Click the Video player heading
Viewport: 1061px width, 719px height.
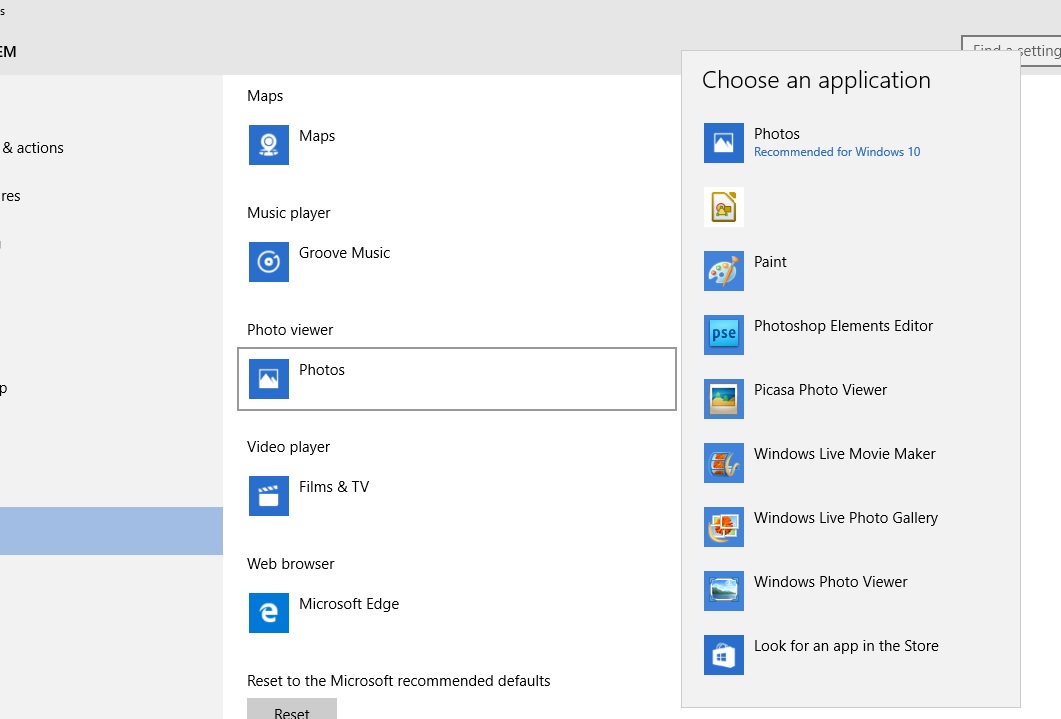coord(288,447)
